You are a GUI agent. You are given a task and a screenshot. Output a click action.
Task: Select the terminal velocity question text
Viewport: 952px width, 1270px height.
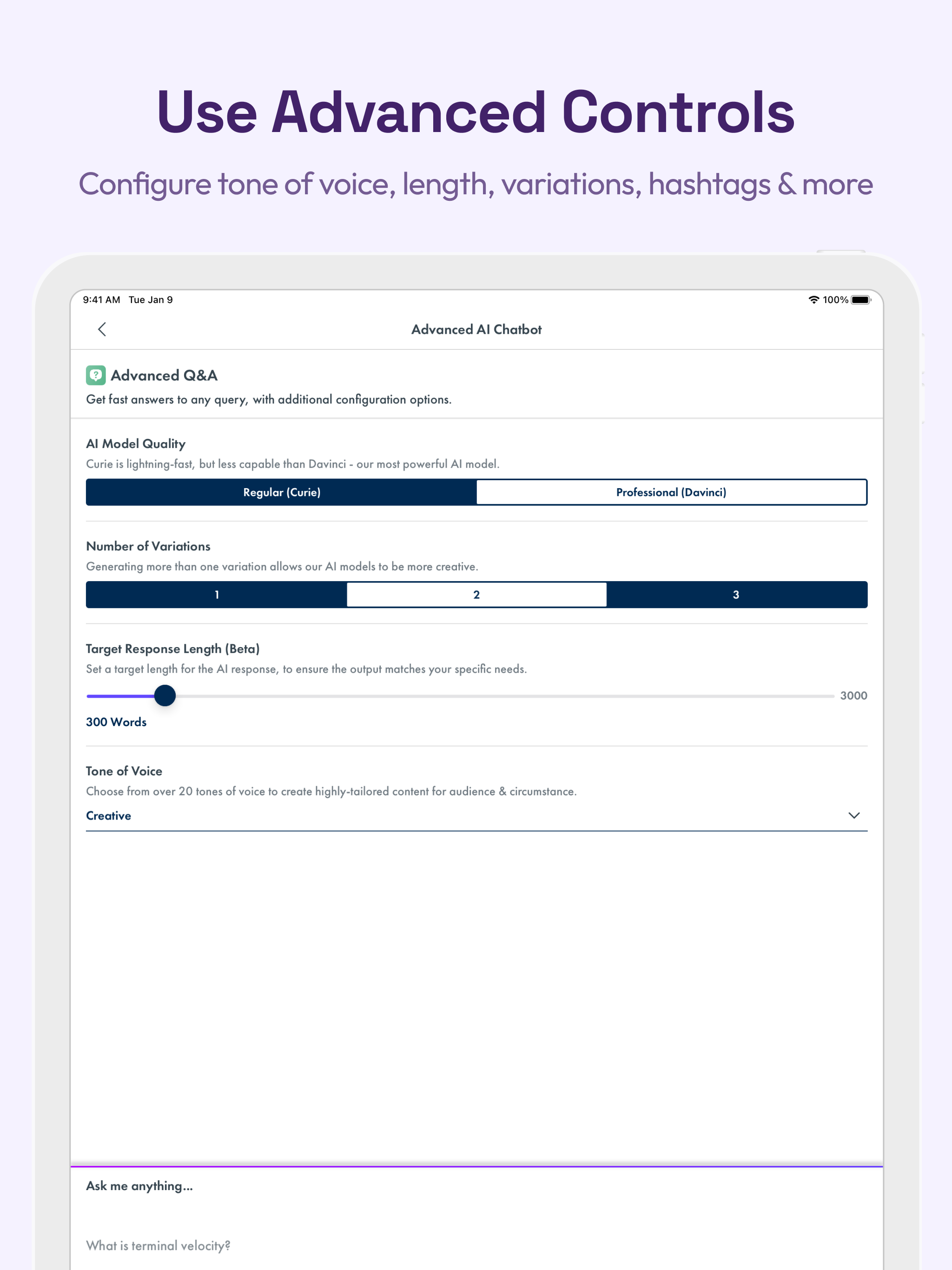coord(158,1245)
